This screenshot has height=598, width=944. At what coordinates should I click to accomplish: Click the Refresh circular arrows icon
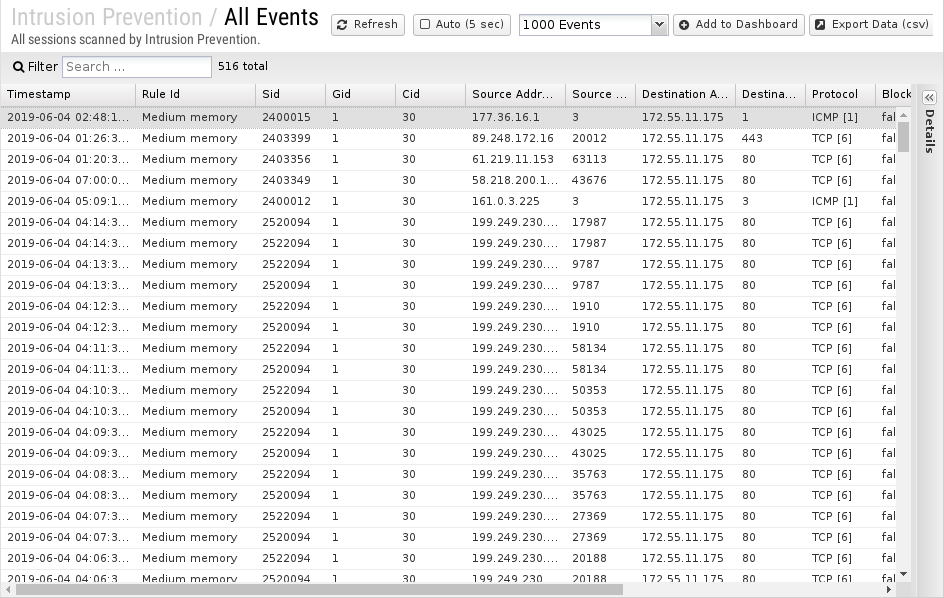tap(342, 25)
